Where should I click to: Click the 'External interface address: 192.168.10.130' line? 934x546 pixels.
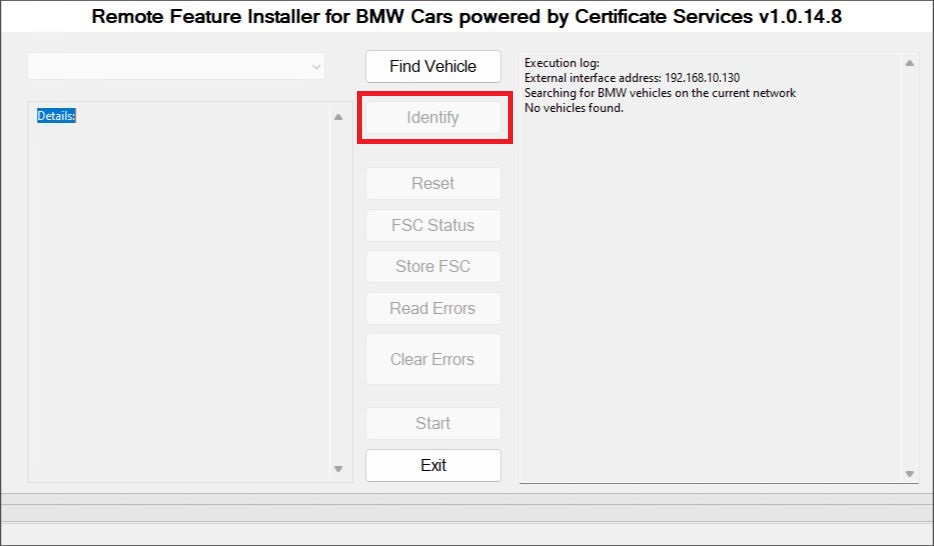(632, 78)
